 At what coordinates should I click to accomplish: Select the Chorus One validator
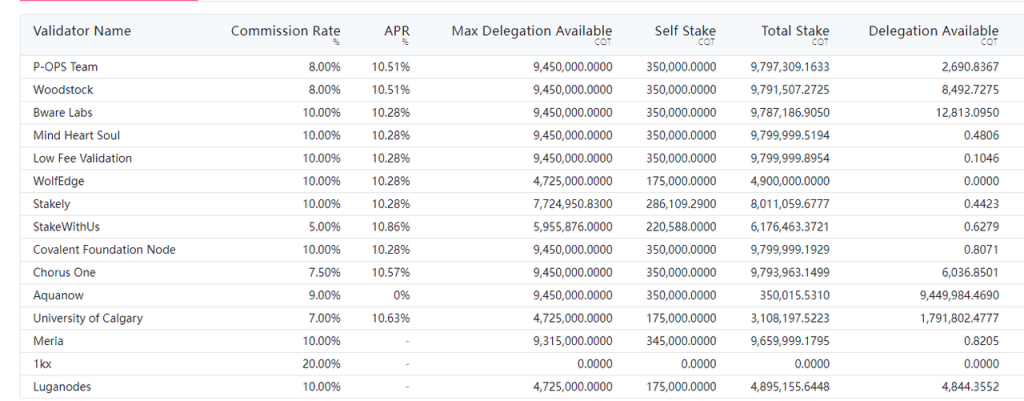pos(63,273)
